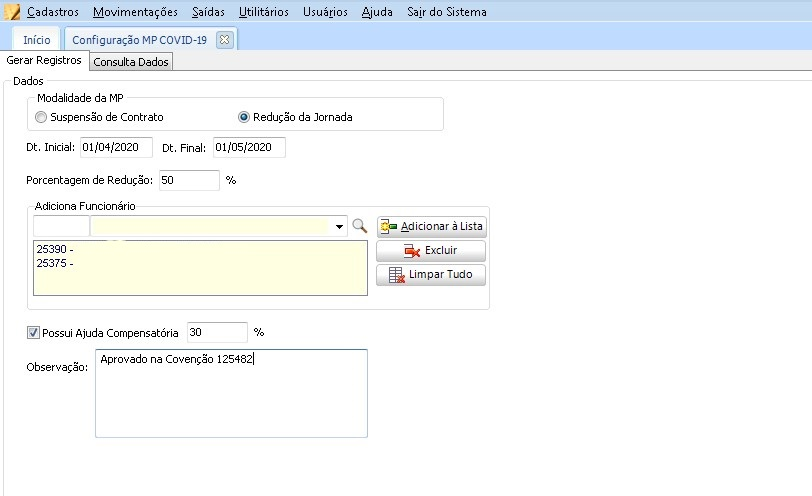Open the Cadastros menu
The image size is (812, 496).
(53, 12)
